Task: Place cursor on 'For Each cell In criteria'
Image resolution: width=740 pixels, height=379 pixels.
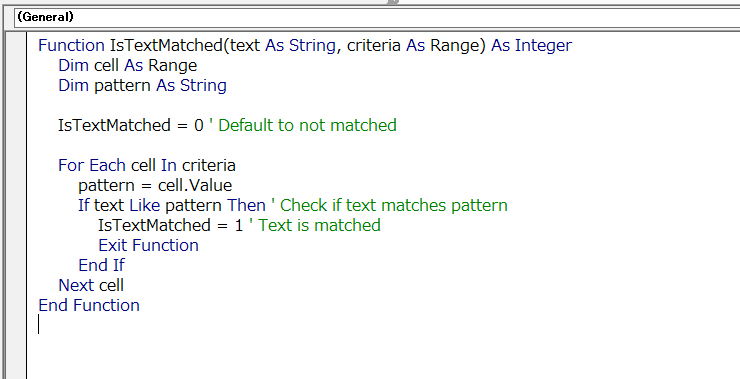Action: coord(147,165)
